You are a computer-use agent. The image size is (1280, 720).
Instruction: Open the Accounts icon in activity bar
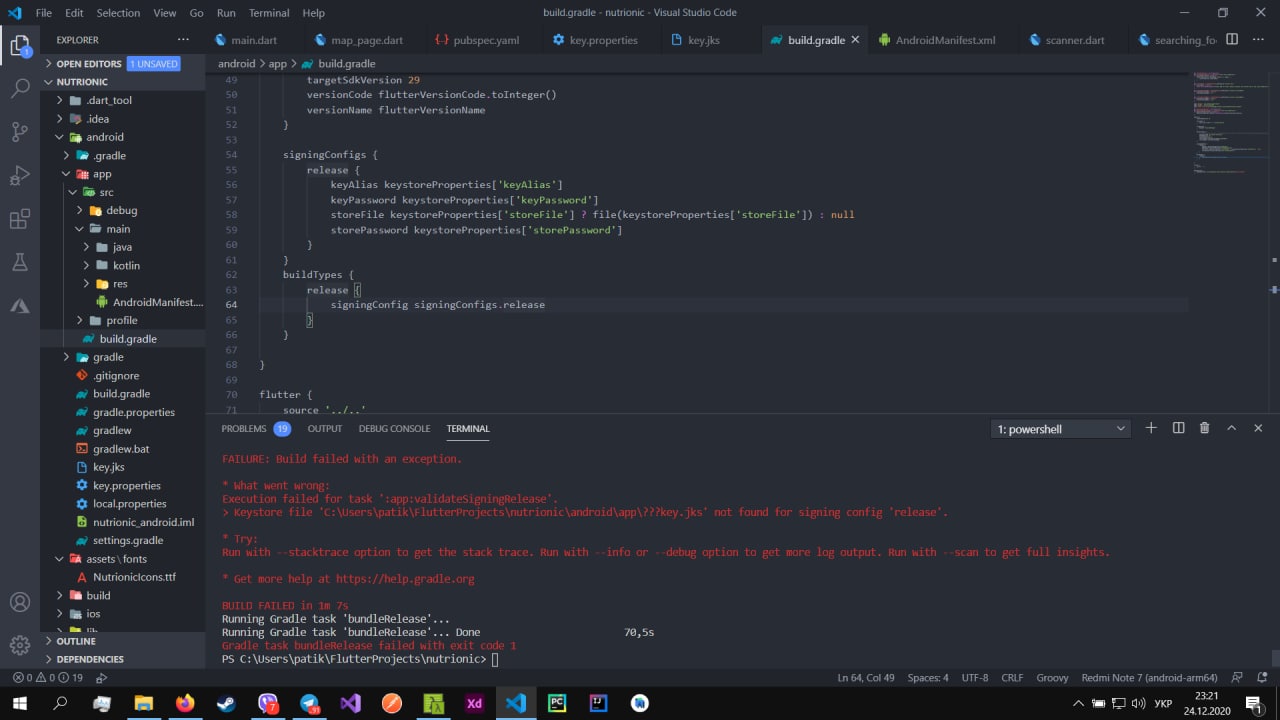pyautogui.click(x=20, y=602)
